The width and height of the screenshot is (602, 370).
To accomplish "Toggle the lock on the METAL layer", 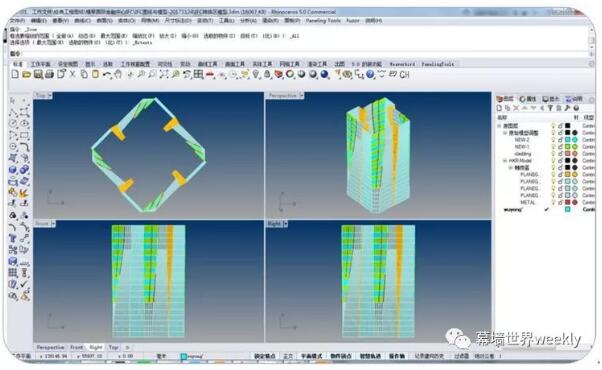I will pyautogui.click(x=561, y=202).
